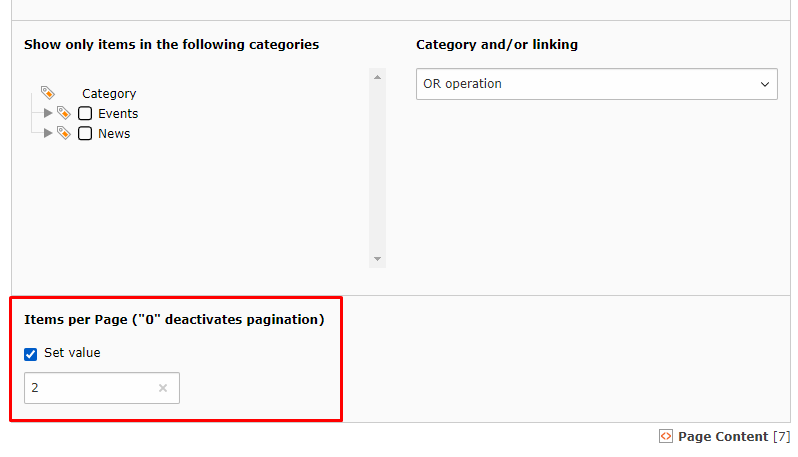
Task: Select the Events label in tree
Action: 118,114
